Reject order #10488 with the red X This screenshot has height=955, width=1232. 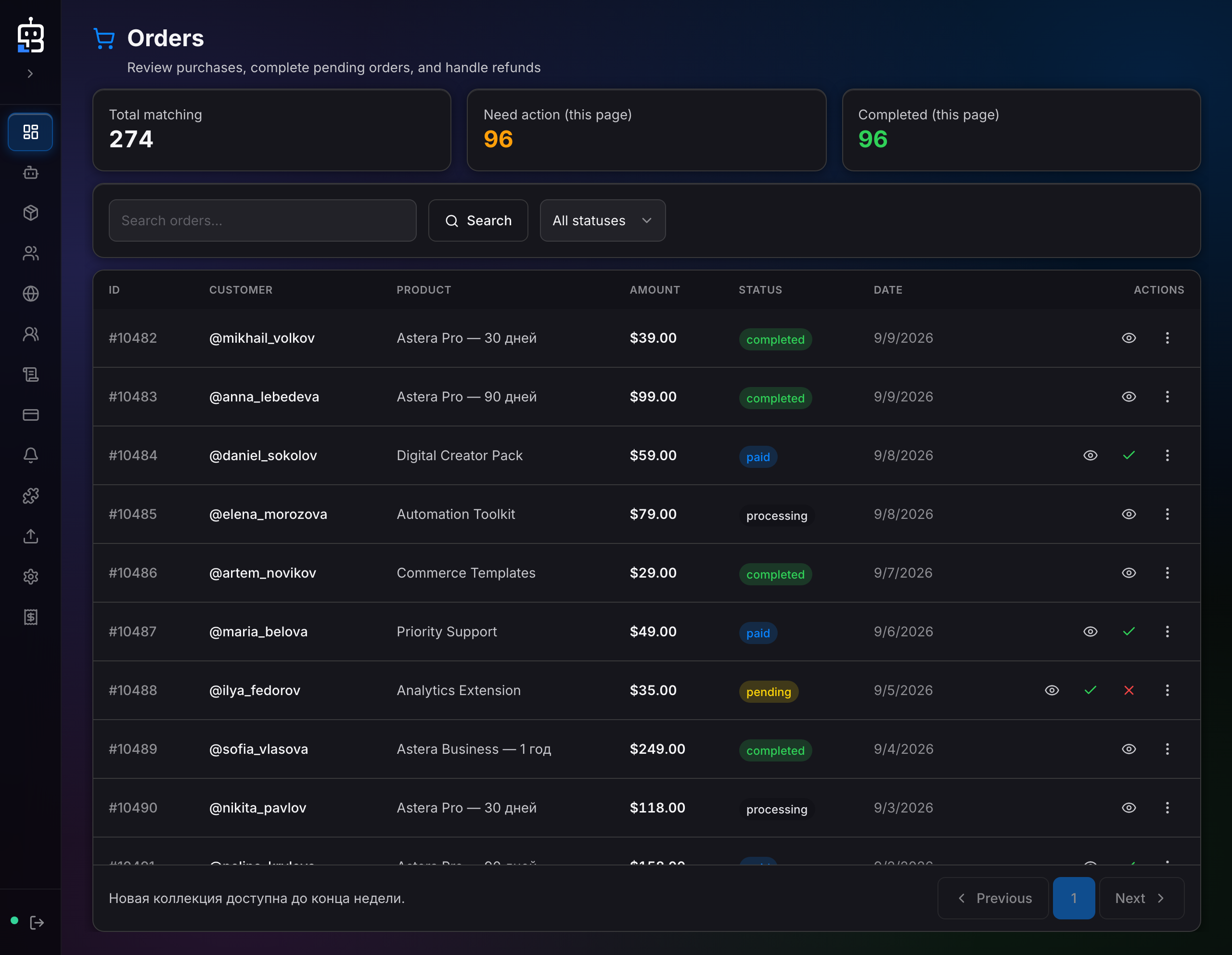[1129, 690]
